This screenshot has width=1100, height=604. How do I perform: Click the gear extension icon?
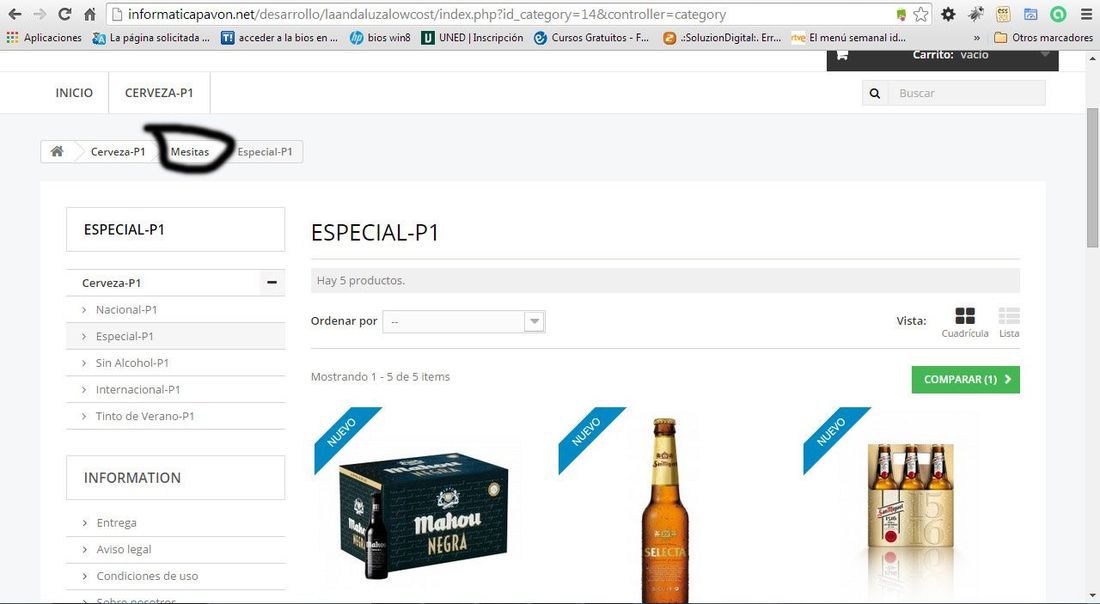tap(948, 14)
